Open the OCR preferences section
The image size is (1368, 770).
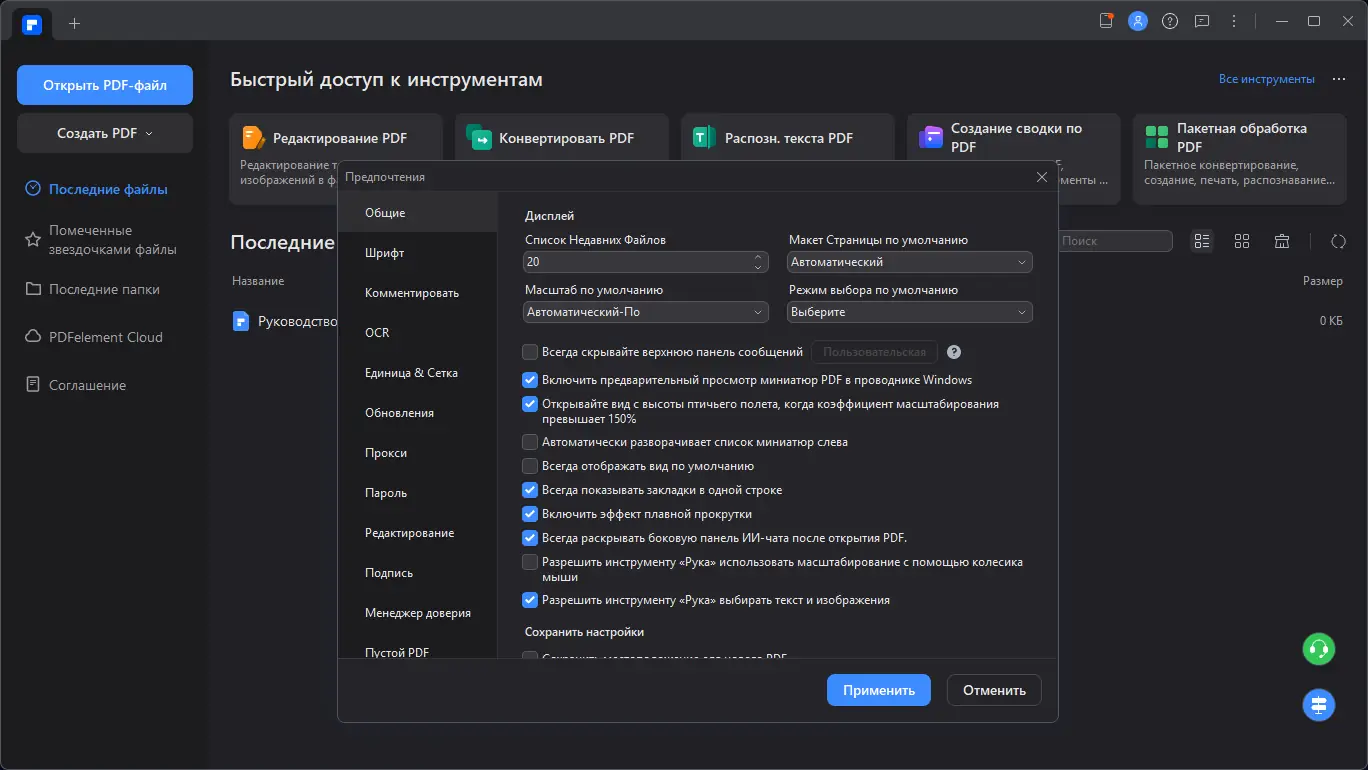point(377,333)
